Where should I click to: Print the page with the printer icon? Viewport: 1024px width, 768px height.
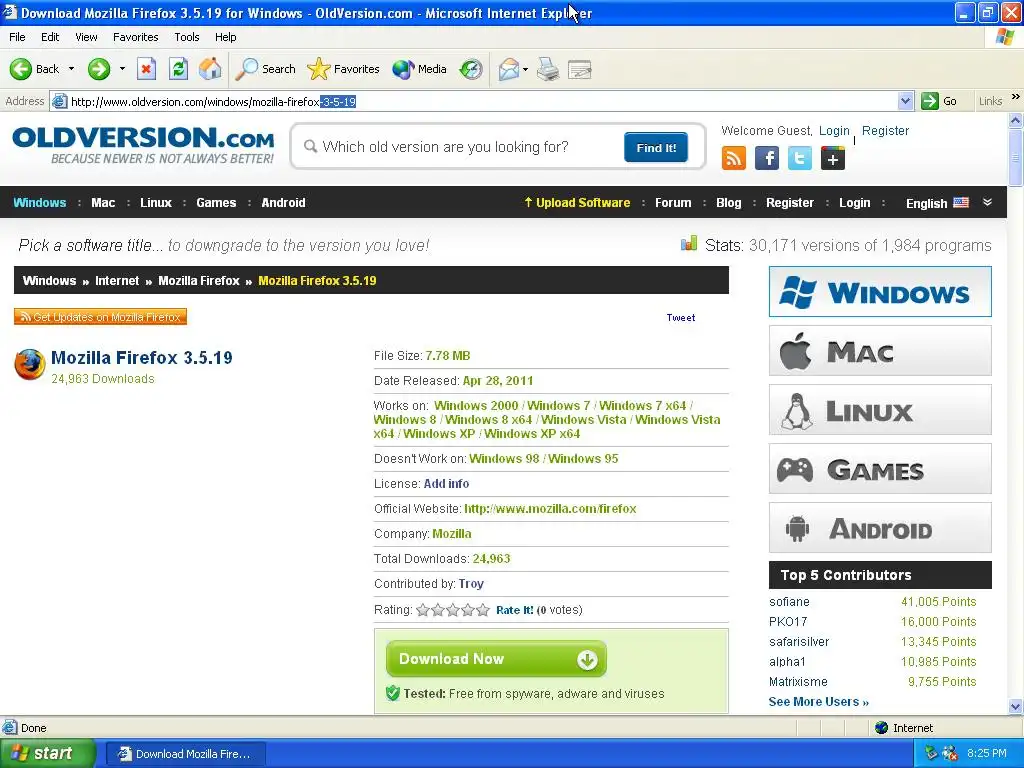(x=548, y=69)
